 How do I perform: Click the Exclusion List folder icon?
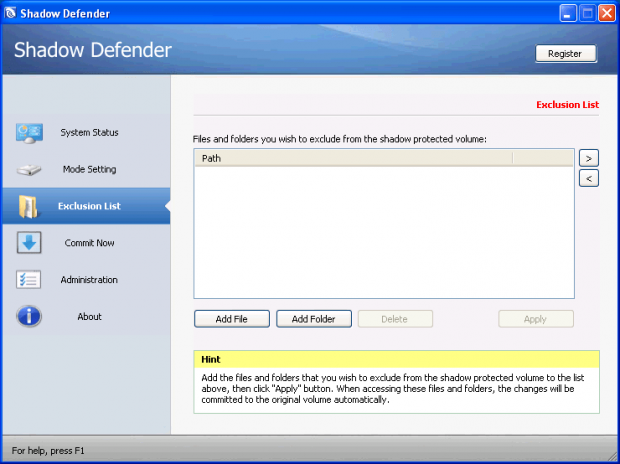click(28, 206)
